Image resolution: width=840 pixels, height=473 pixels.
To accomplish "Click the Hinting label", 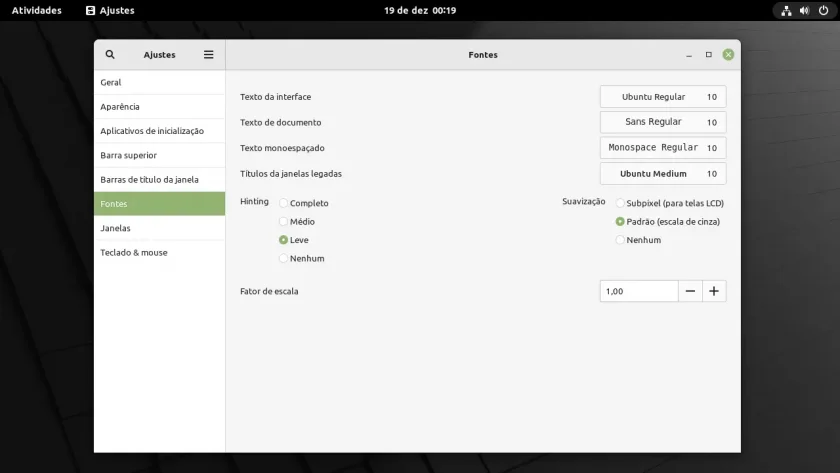I will 254,201.
